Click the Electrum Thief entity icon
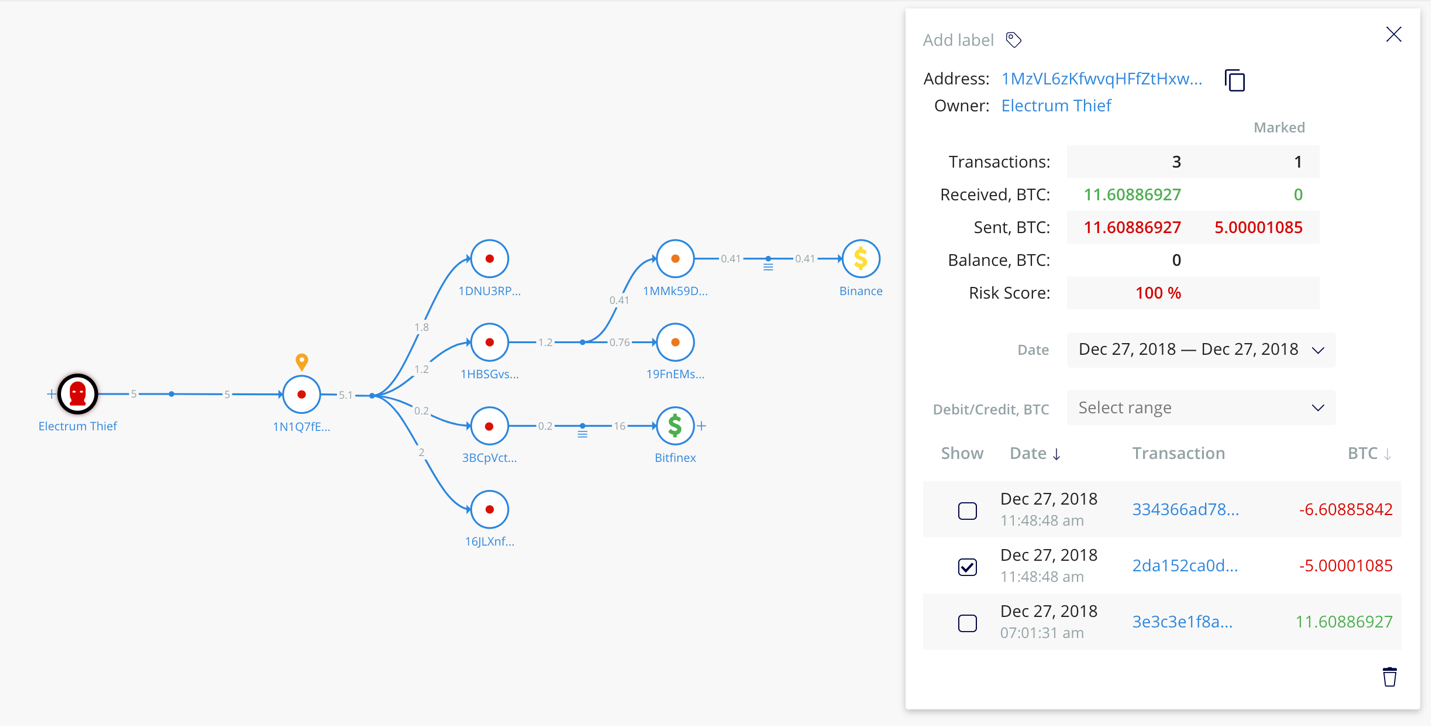The width and height of the screenshot is (1431, 726). point(78,394)
